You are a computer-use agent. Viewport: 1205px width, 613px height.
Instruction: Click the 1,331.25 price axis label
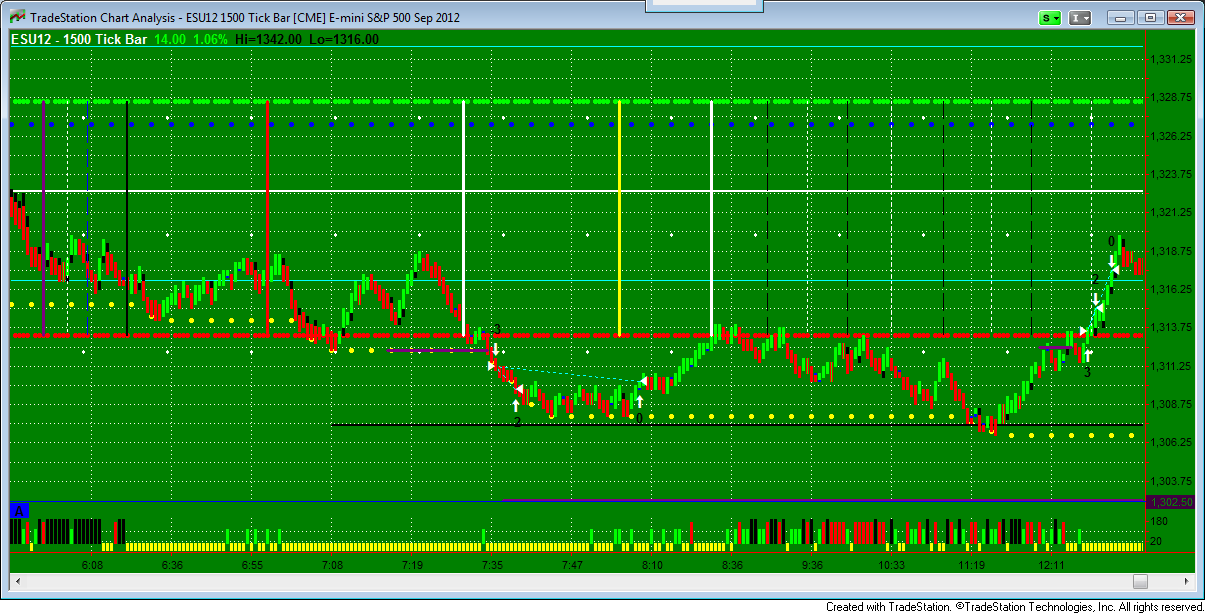[1169, 59]
